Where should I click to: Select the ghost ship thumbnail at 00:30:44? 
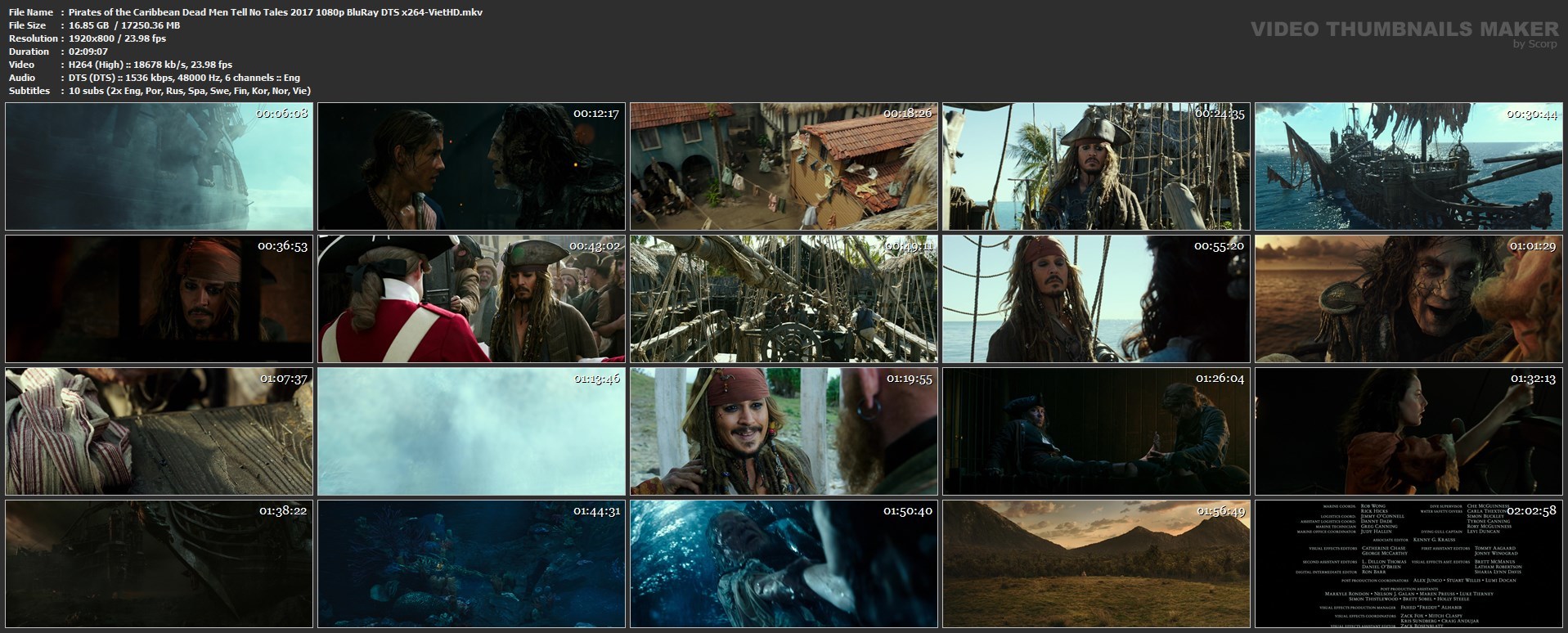(x=1409, y=167)
